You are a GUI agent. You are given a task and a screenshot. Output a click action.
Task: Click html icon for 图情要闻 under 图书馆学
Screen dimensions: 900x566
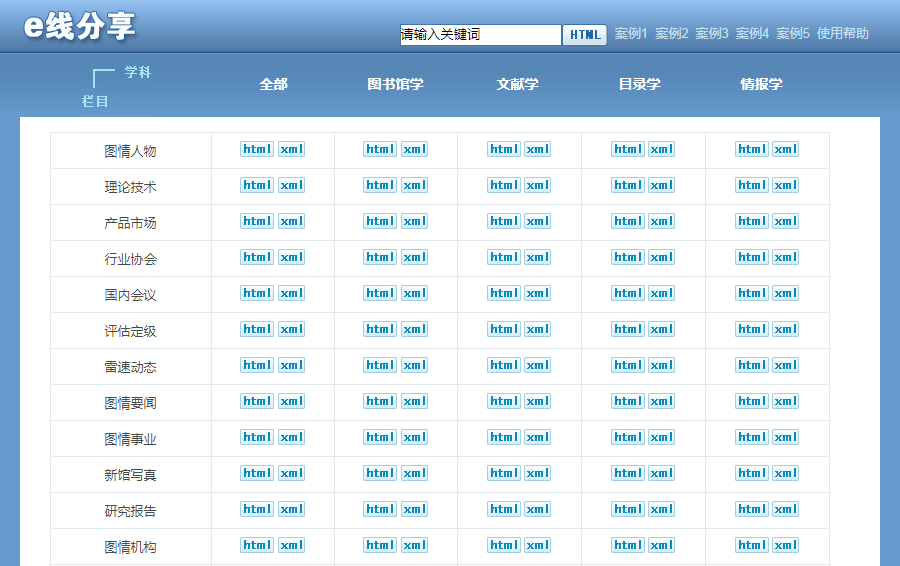click(380, 401)
